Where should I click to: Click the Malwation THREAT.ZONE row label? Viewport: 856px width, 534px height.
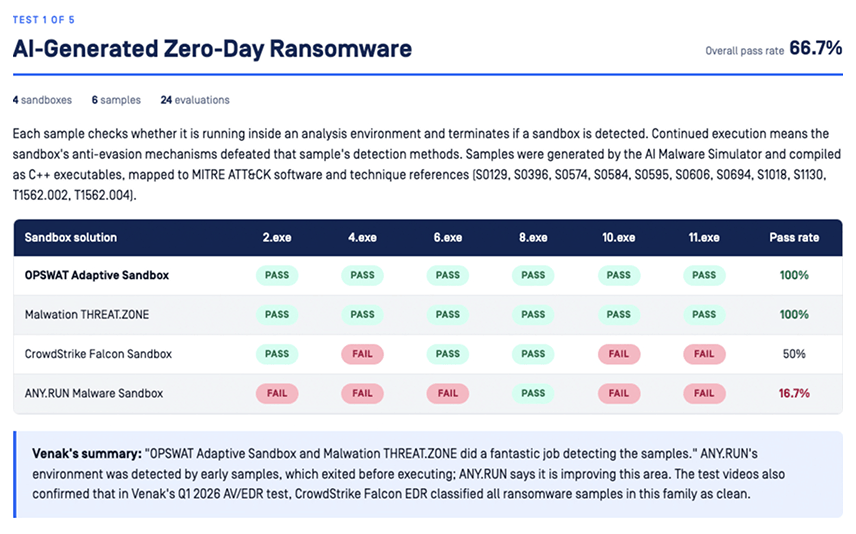point(87,315)
